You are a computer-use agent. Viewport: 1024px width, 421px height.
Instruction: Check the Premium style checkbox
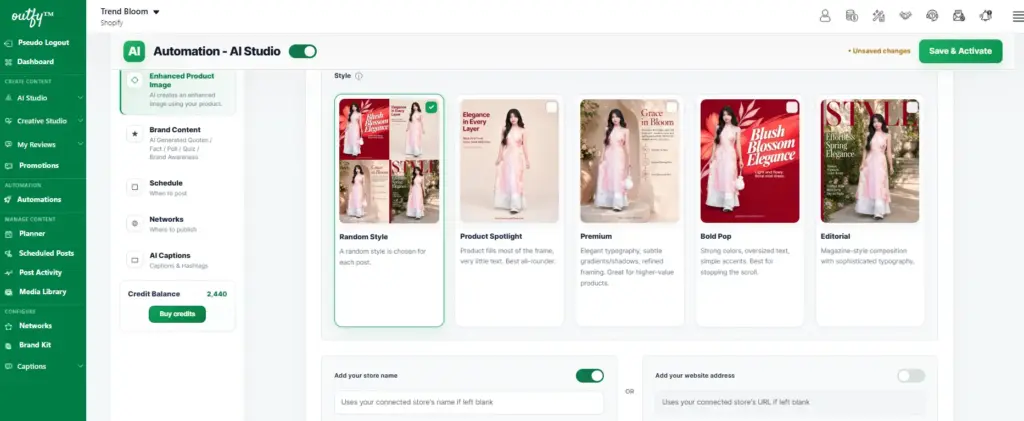pyautogui.click(x=672, y=107)
